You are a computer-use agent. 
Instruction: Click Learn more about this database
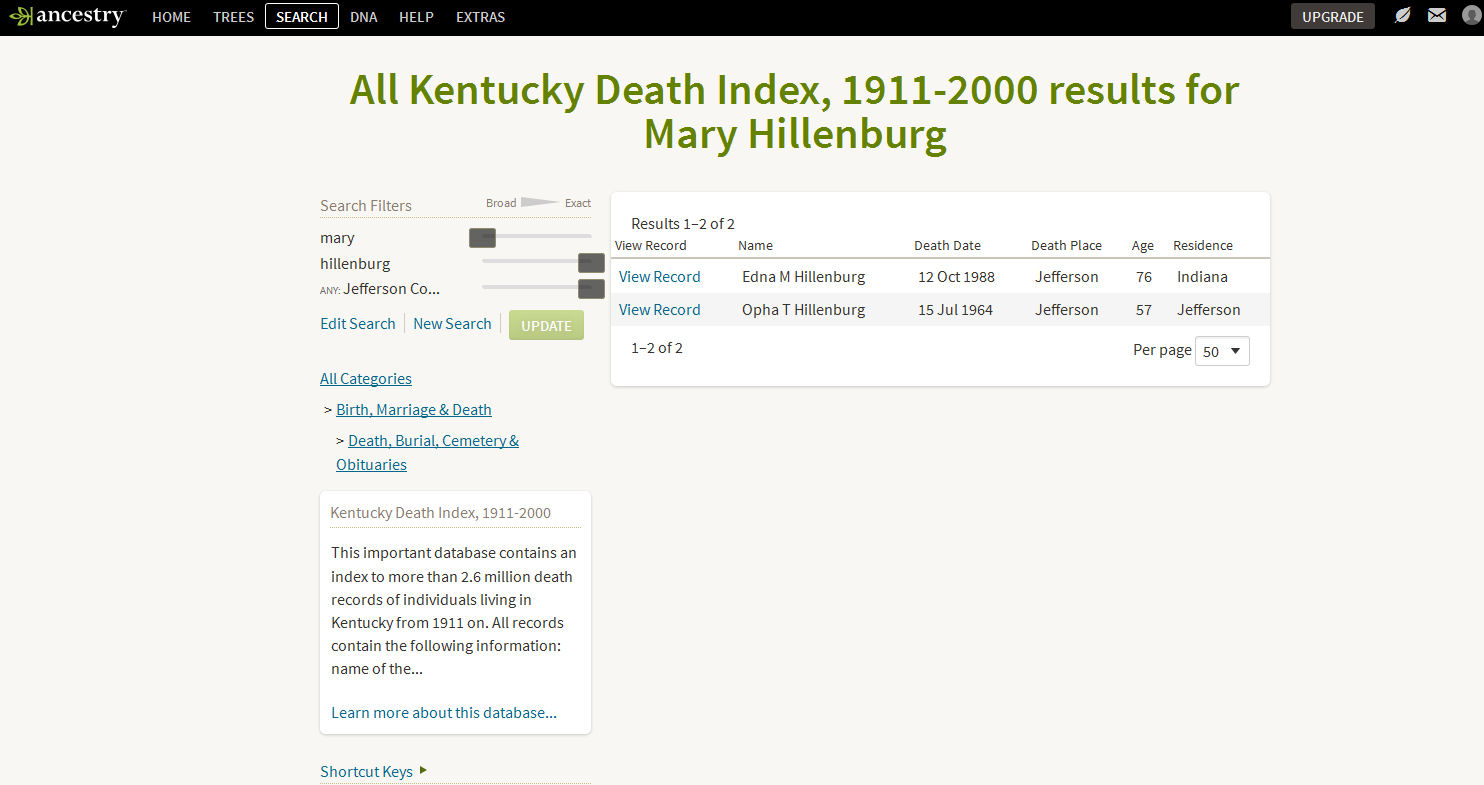pos(444,712)
